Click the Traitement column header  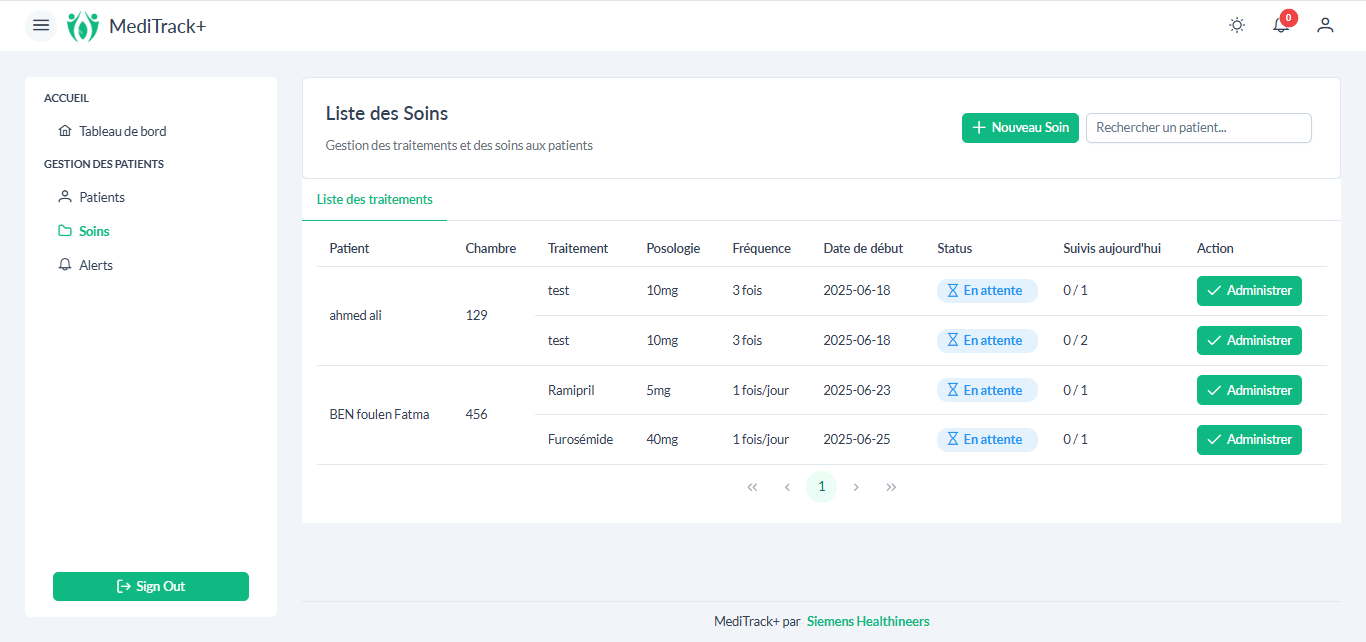click(x=578, y=248)
